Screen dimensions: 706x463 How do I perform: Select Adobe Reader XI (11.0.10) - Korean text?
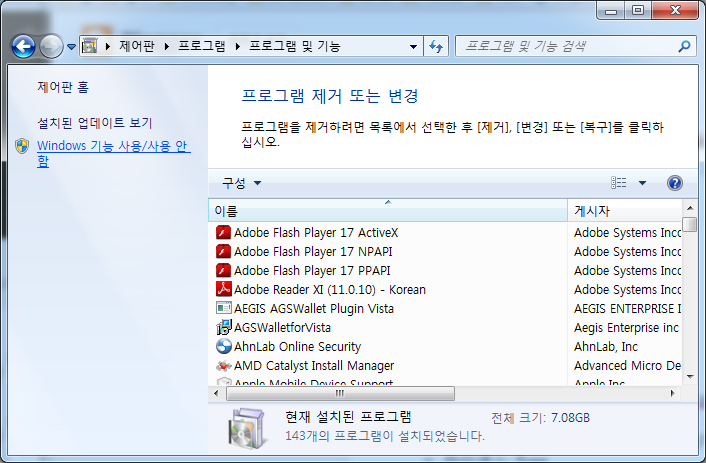(x=330, y=289)
